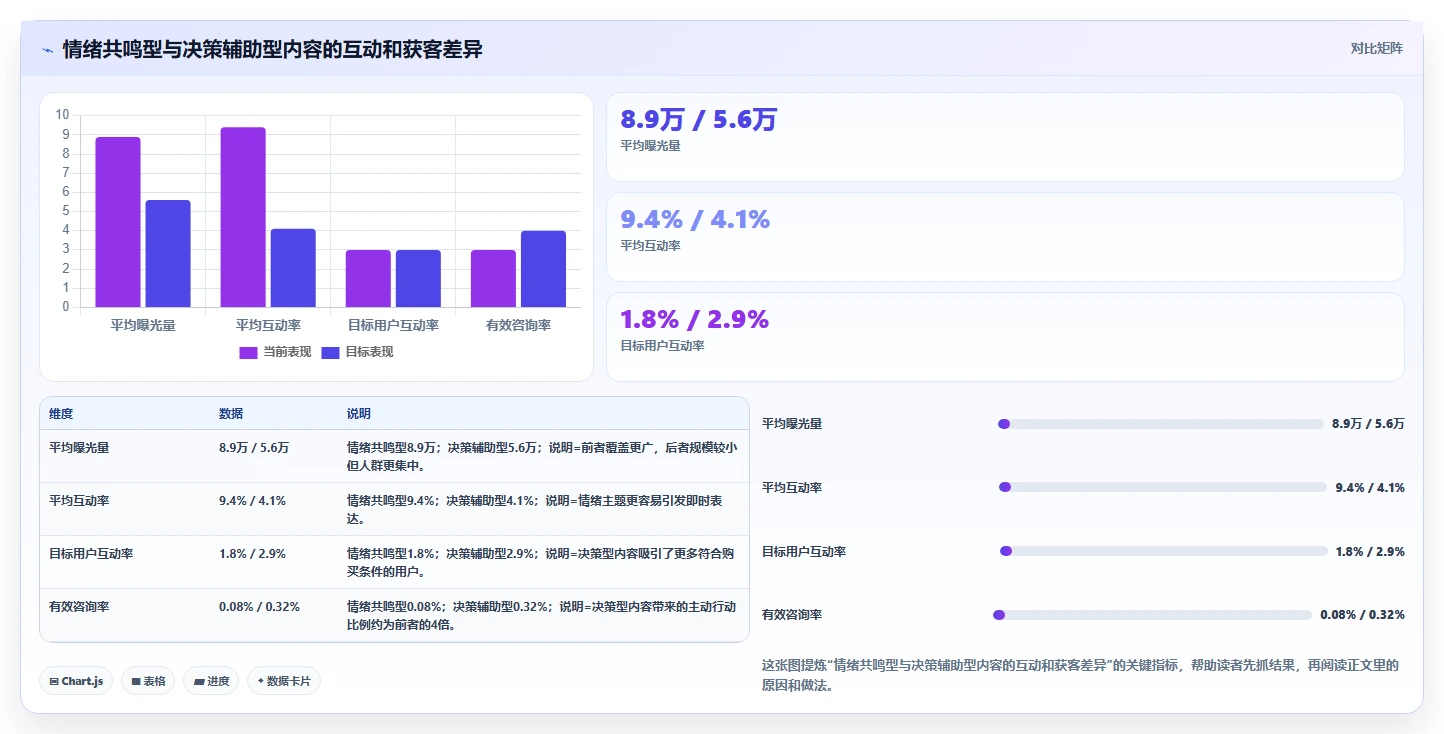Click the 对比矩阵 label in header
Screen dimensions: 1444x734
[x=1376, y=48]
